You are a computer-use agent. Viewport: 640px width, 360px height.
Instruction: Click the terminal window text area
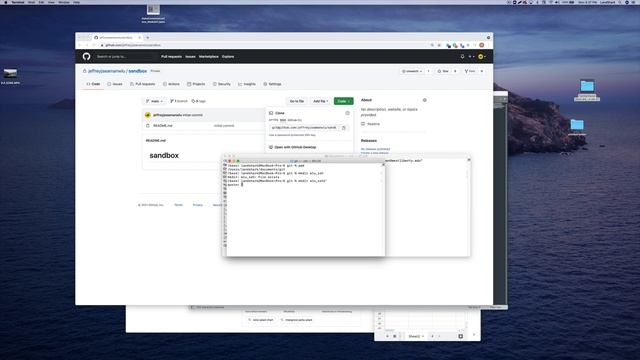coord(305,210)
